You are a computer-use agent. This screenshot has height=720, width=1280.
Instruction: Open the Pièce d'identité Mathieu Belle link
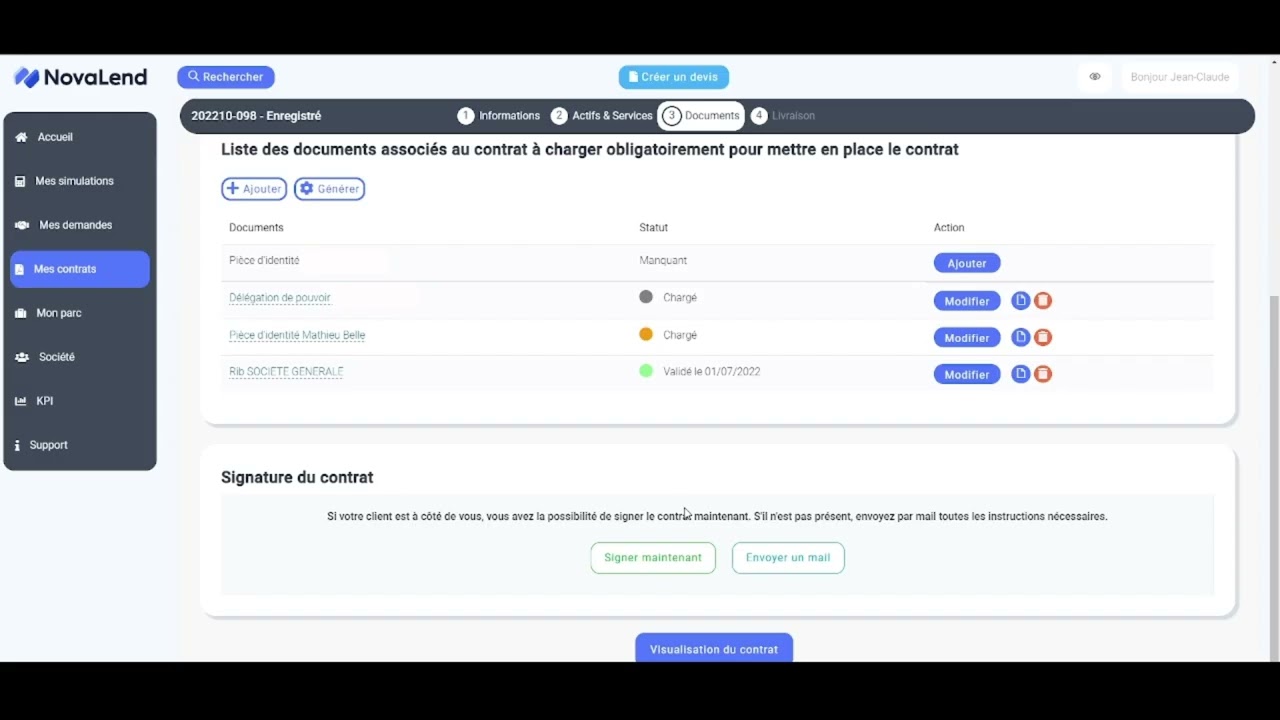pos(297,335)
